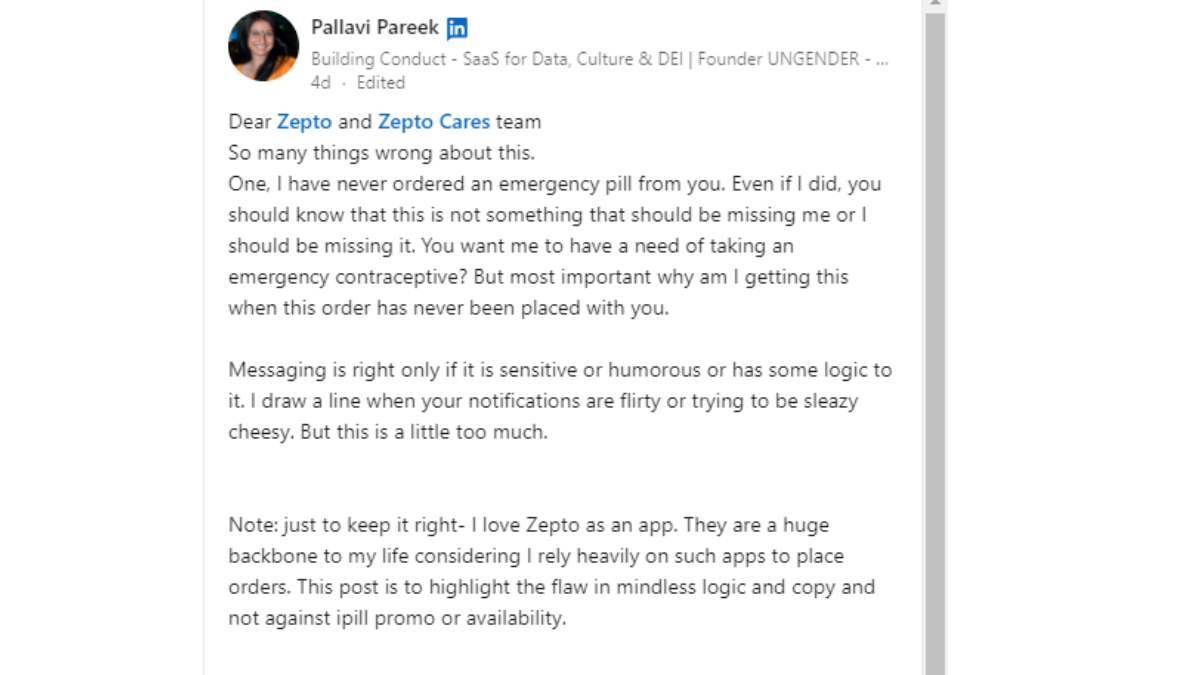The image size is (1200, 675).
Task: Click the scrollbar up arrow
Action: click(x=935, y=5)
